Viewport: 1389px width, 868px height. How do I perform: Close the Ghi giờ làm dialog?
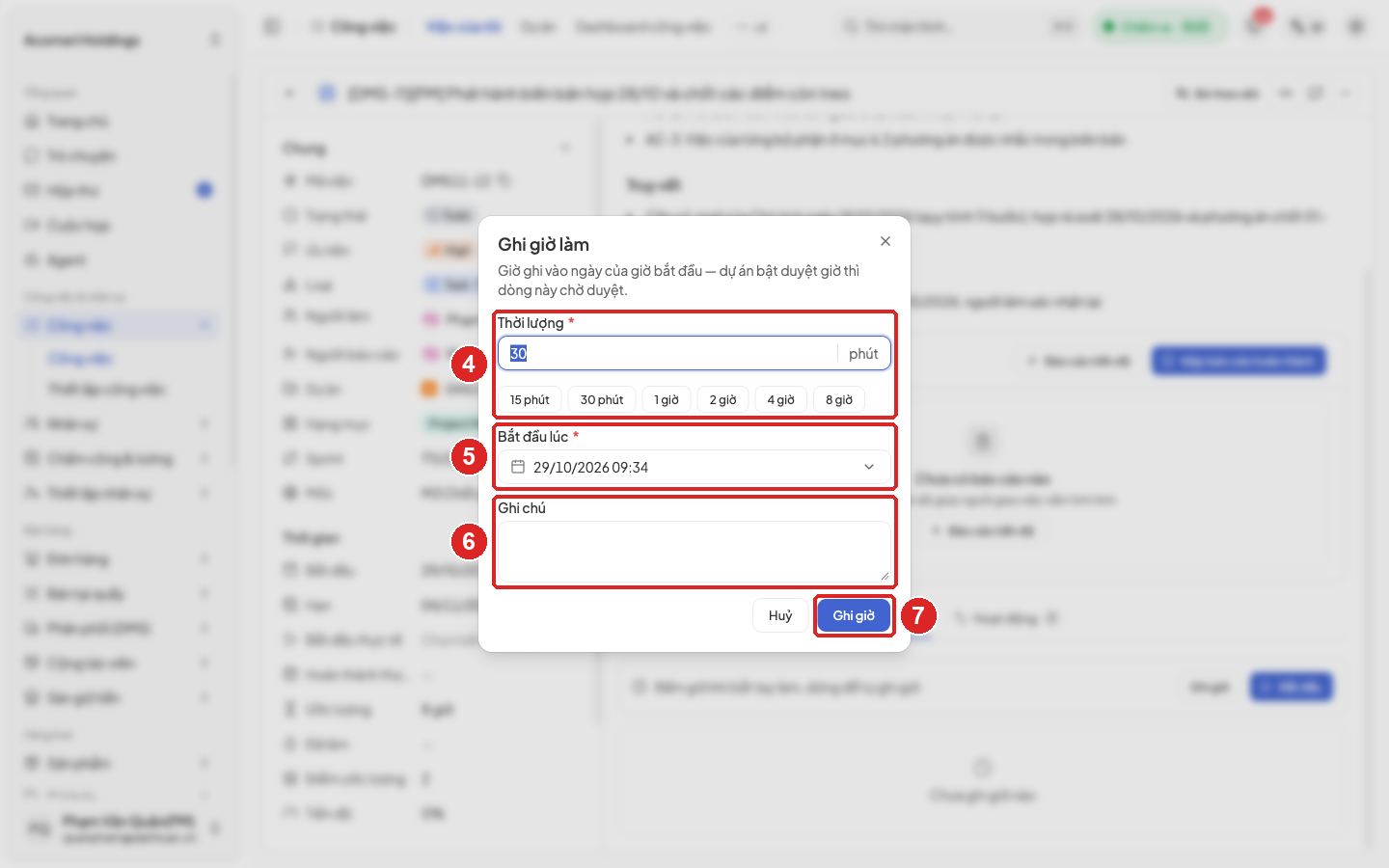click(885, 241)
